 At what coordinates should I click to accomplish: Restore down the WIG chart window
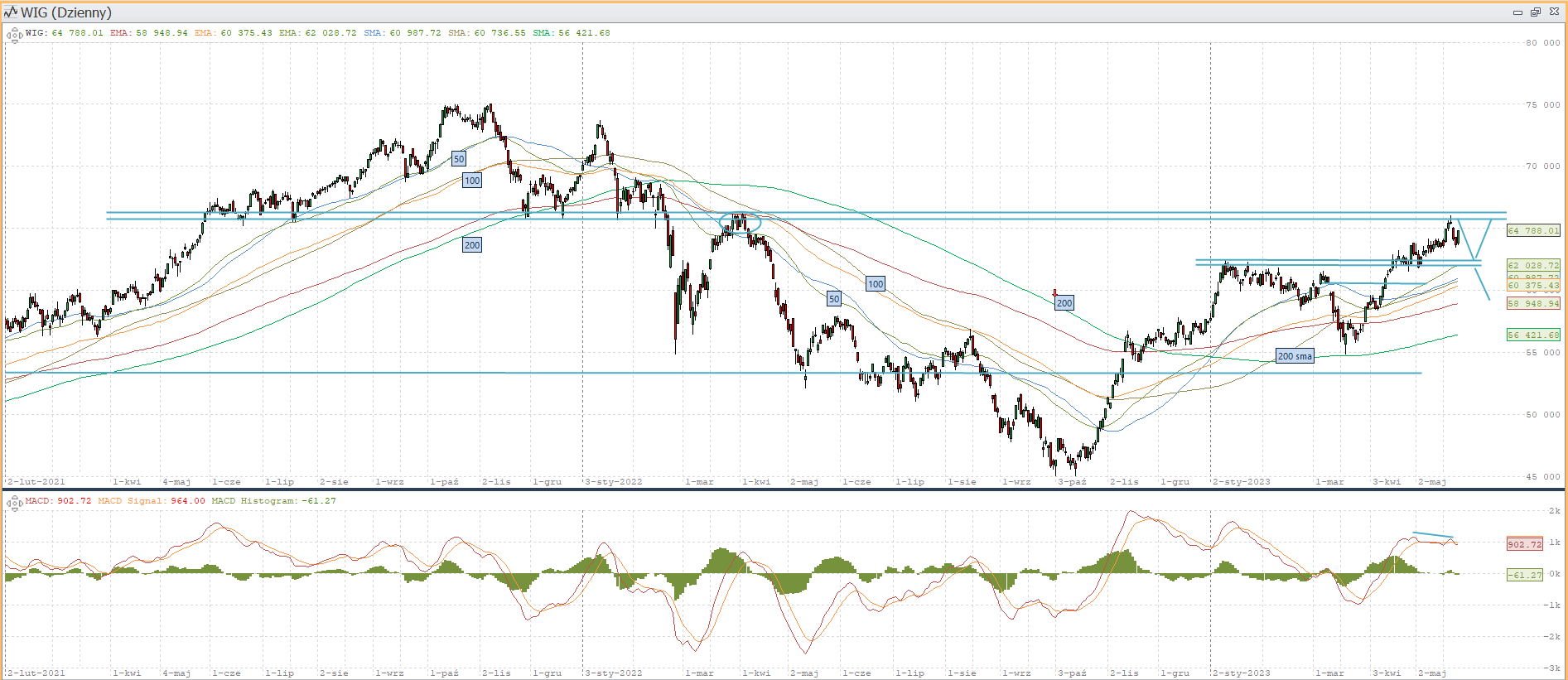tap(1535, 12)
